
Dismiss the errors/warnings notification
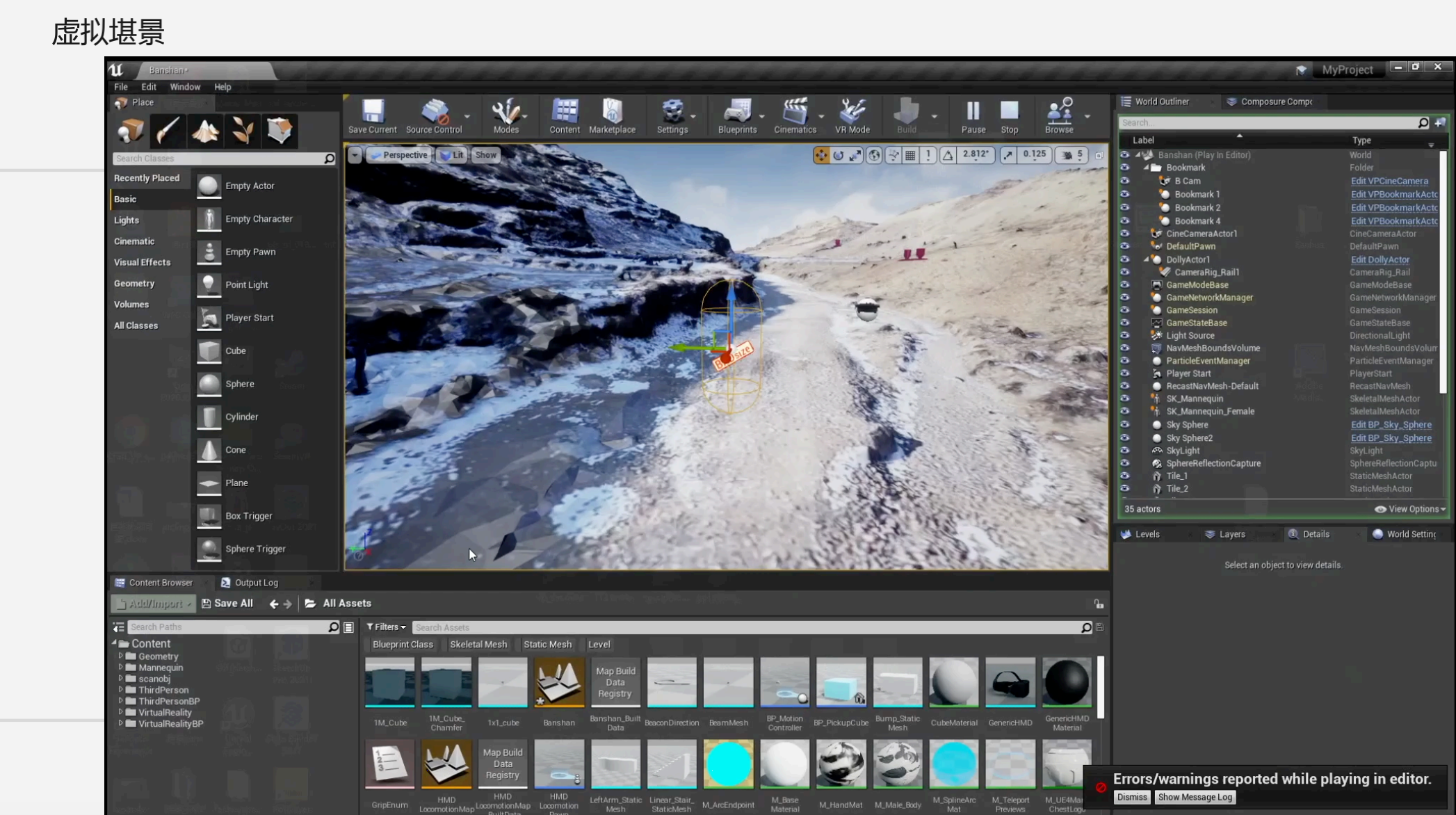[x=1131, y=798]
